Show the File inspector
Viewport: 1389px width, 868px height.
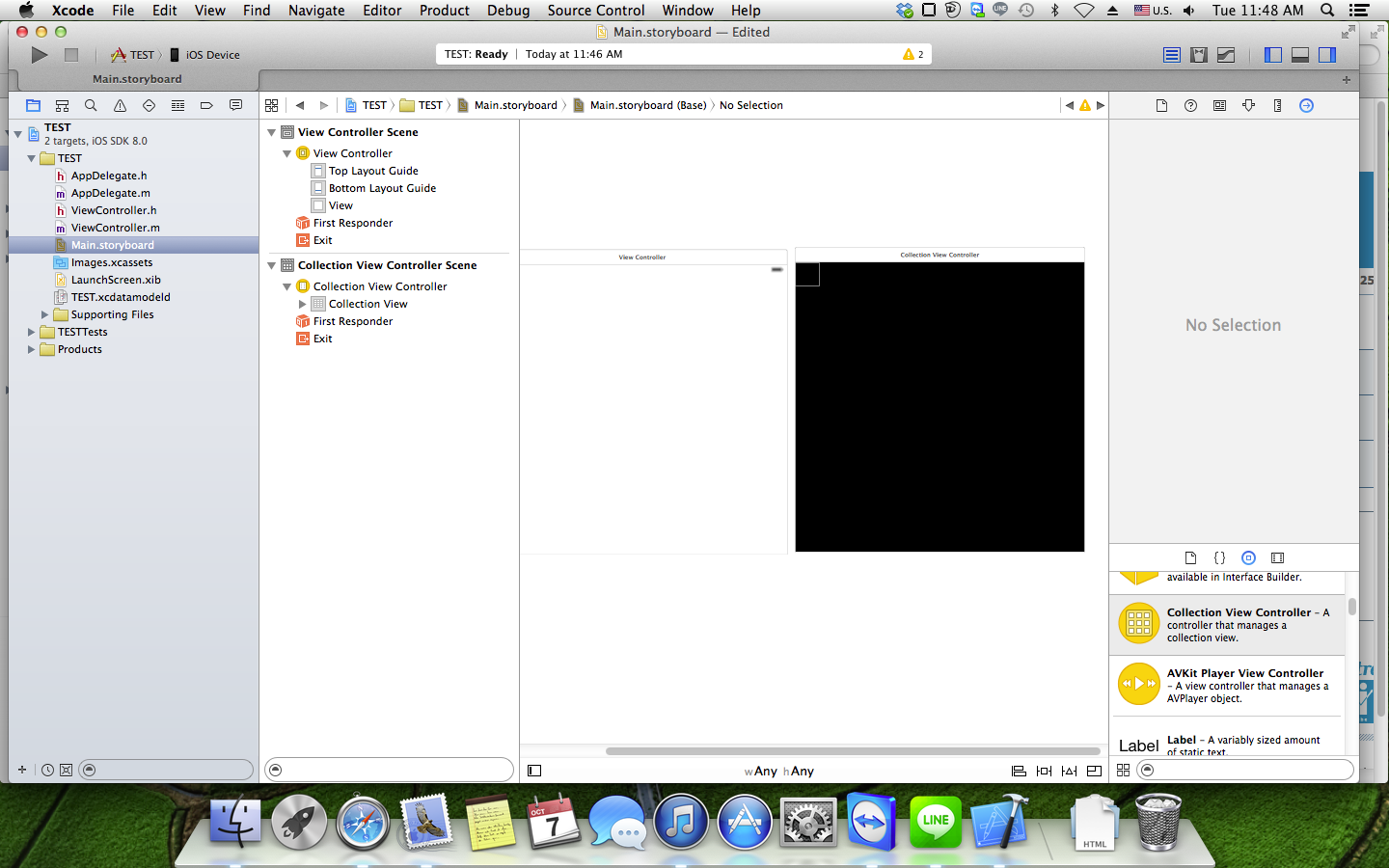tap(1161, 105)
